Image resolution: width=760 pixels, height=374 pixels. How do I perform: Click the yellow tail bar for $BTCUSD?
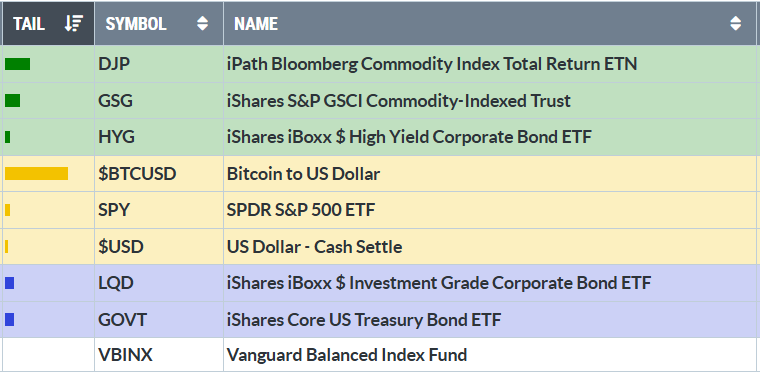36,173
